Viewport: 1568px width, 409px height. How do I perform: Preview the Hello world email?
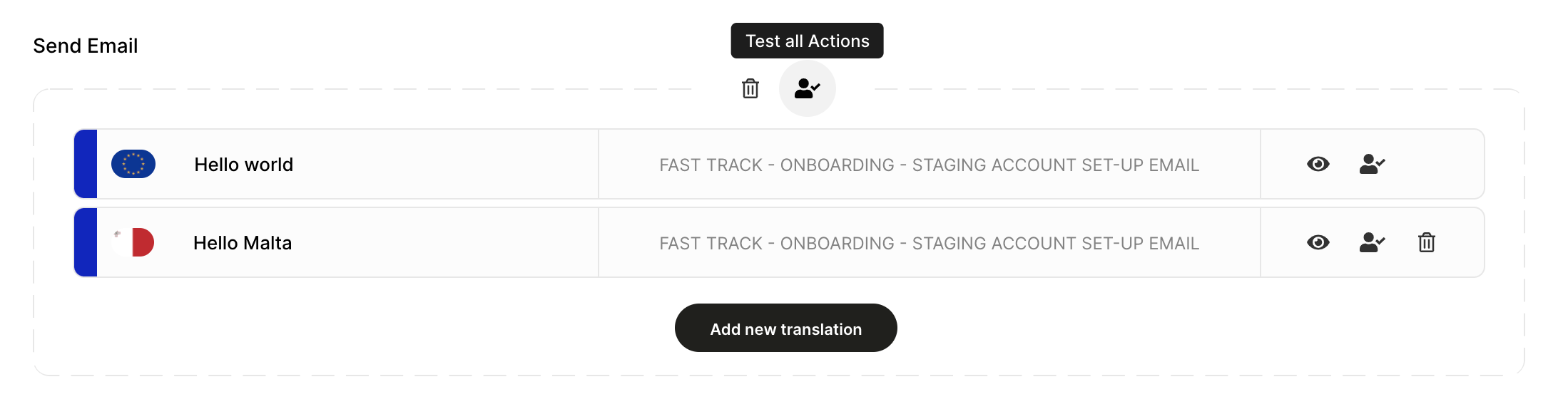point(1318,165)
